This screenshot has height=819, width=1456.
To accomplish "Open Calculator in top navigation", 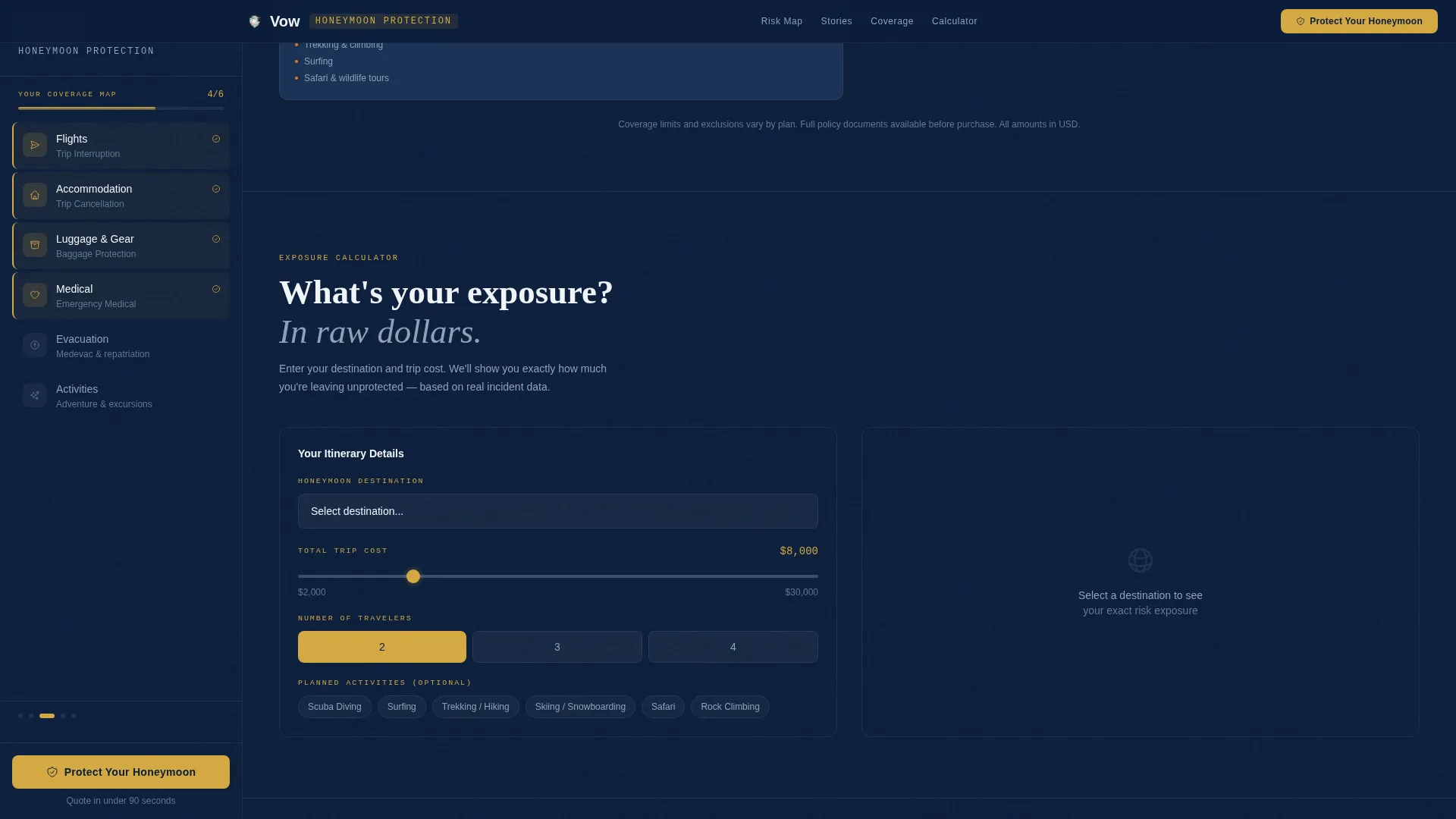I will [955, 21].
